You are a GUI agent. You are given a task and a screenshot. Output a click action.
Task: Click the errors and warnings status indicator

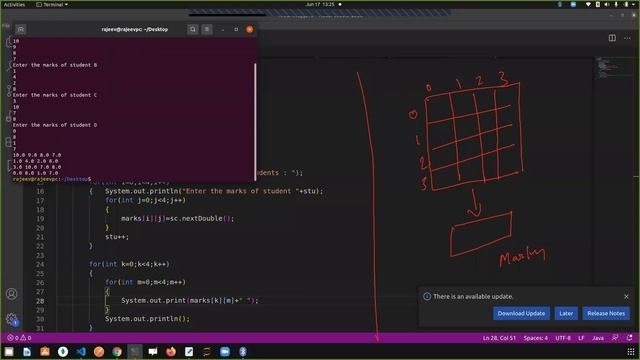click(x=19, y=338)
